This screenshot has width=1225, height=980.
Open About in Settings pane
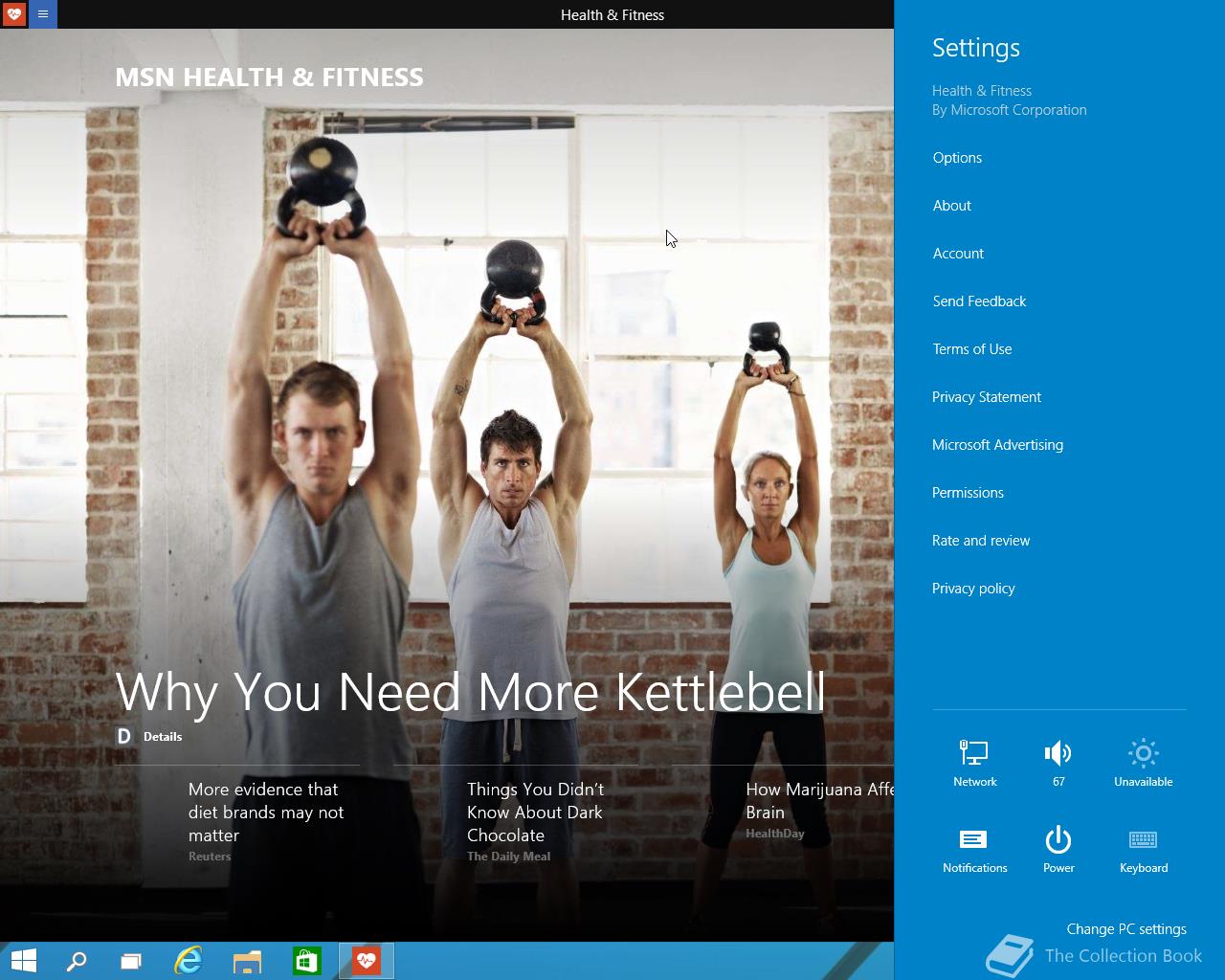[951, 206]
